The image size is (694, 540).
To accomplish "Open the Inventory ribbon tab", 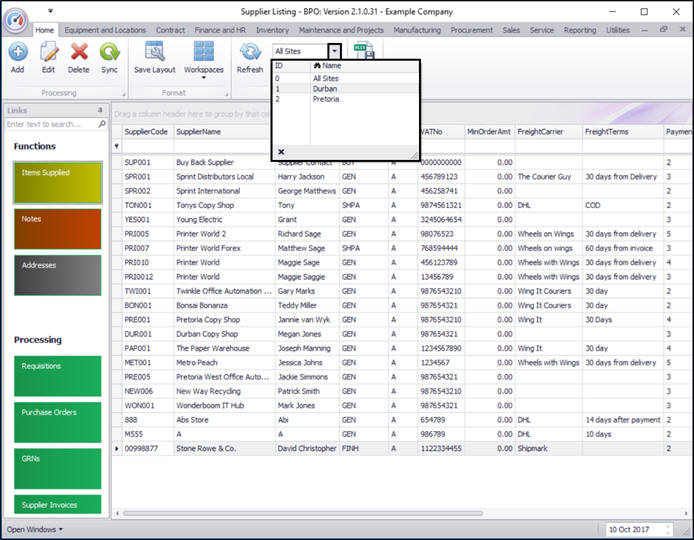I will [272, 30].
